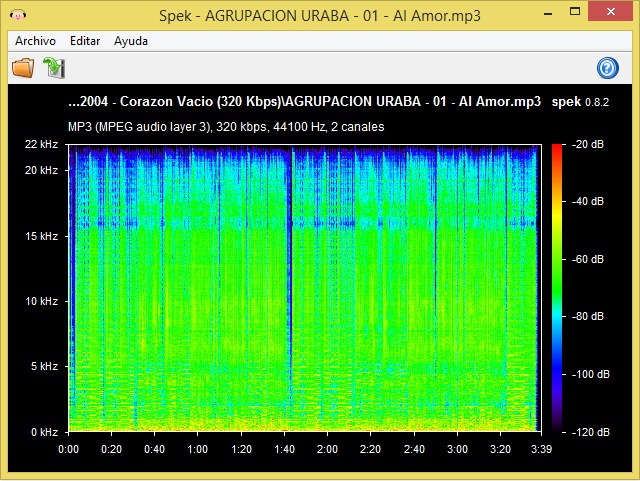The width and height of the screenshot is (640, 481).
Task: Click the 0:40 time label
Action: pyautogui.click(x=154, y=450)
